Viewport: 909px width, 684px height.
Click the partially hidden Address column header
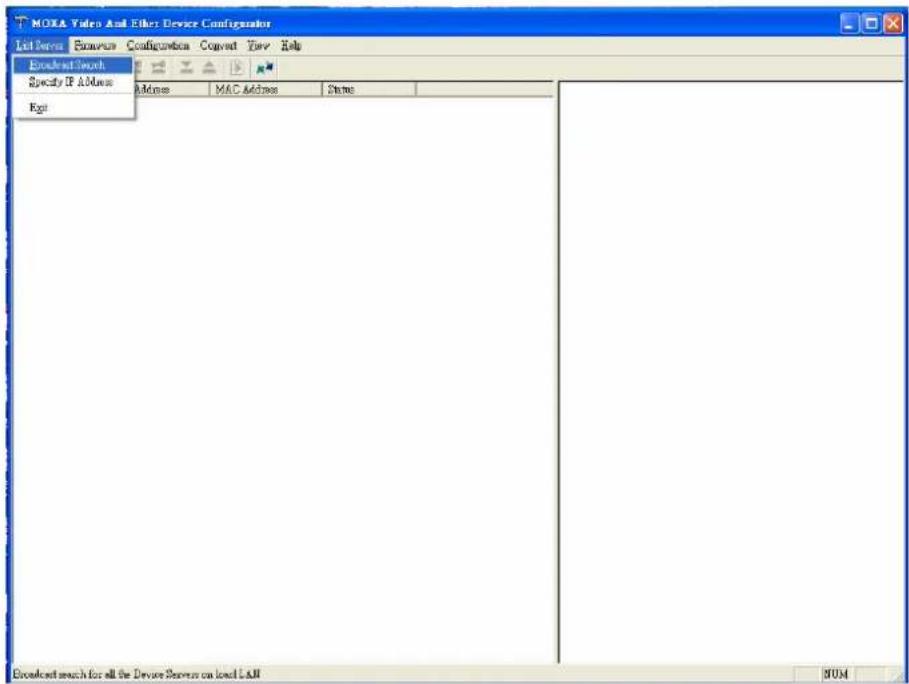171,89
